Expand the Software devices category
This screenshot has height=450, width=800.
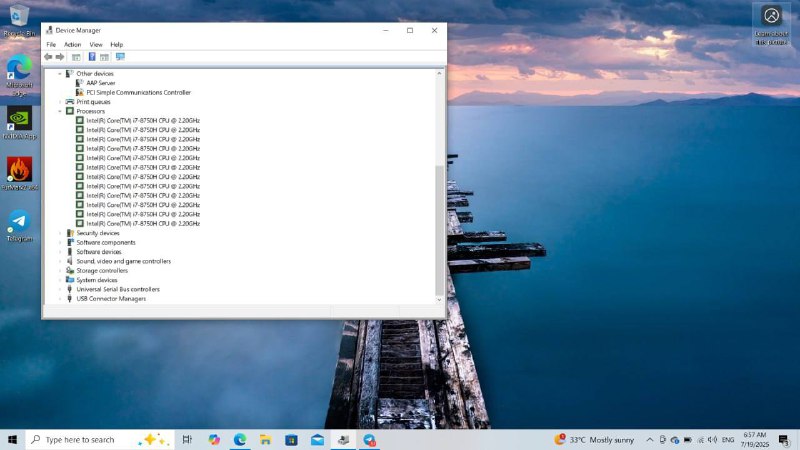[x=60, y=252]
